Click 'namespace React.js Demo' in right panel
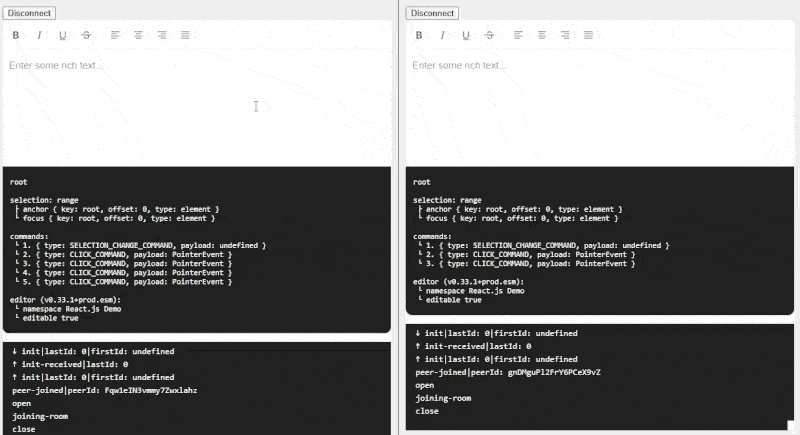 pyautogui.click(x=474, y=291)
